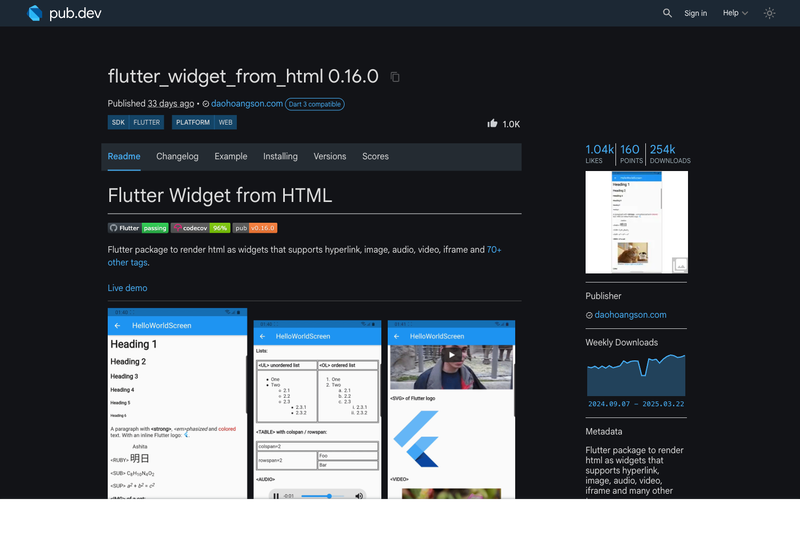Image resolution: width=800 pixels, height=533 pixels.
Task: Click the pub v0.16.0 badge
Action: (255, 228)
